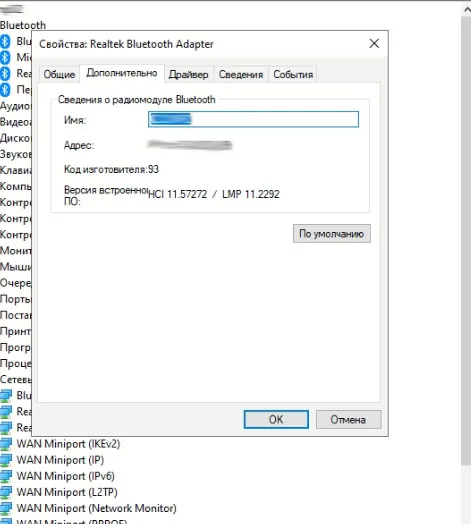Click the Имя text input field
Screen dimensions: 471x524
click(x=253, y=119)
